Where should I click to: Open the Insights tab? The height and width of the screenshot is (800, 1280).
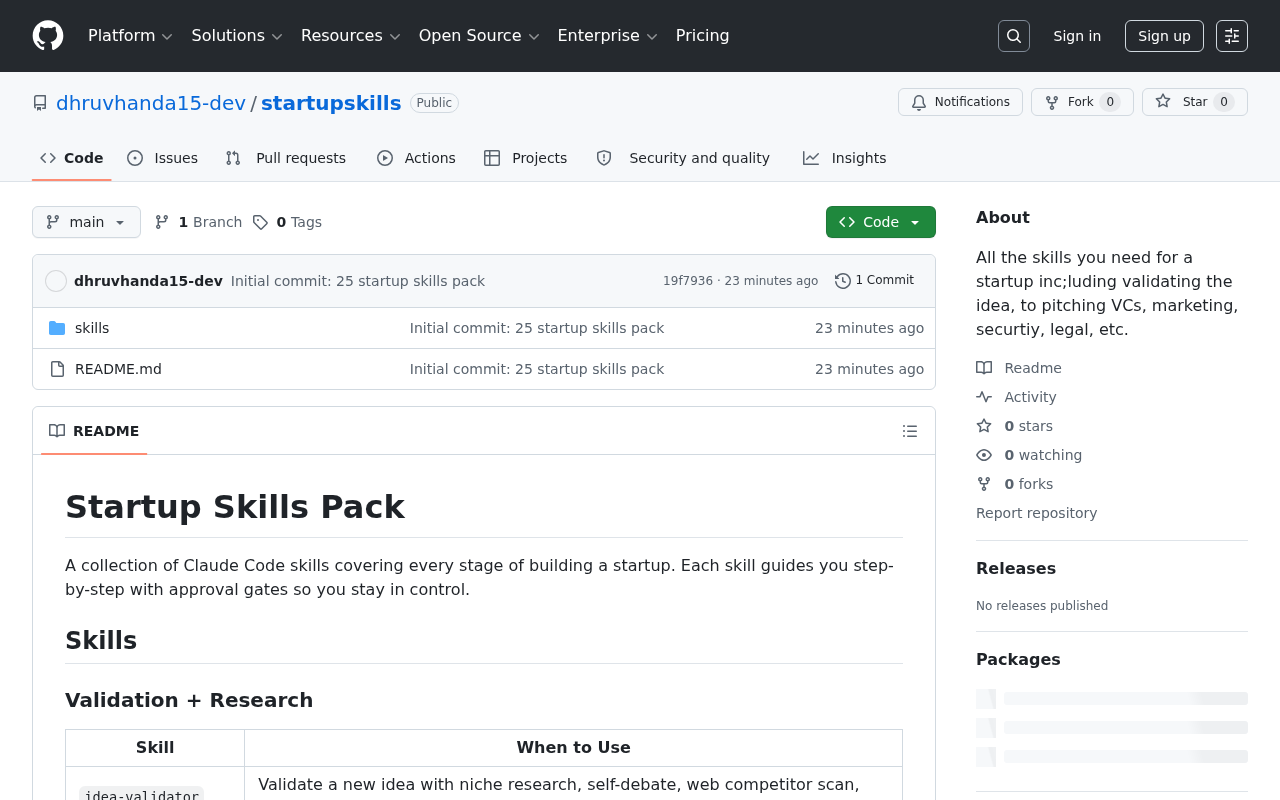pos(845,158)
